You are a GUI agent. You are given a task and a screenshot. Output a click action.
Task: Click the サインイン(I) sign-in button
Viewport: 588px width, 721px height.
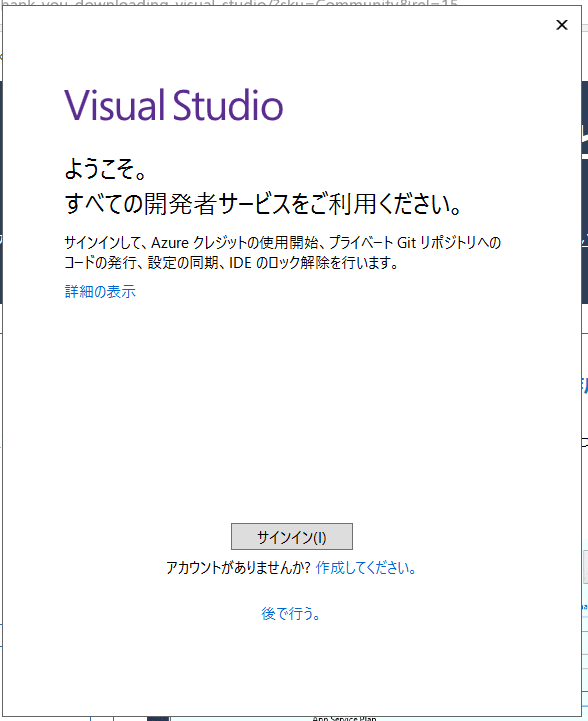[x=291, y=536]
